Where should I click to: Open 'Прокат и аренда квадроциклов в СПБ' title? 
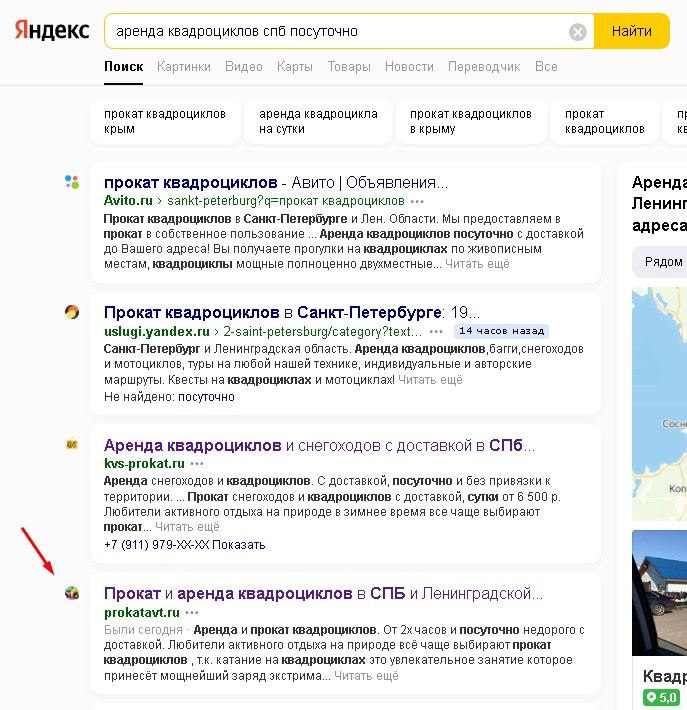pyautogui.click(x=323, y=593)
